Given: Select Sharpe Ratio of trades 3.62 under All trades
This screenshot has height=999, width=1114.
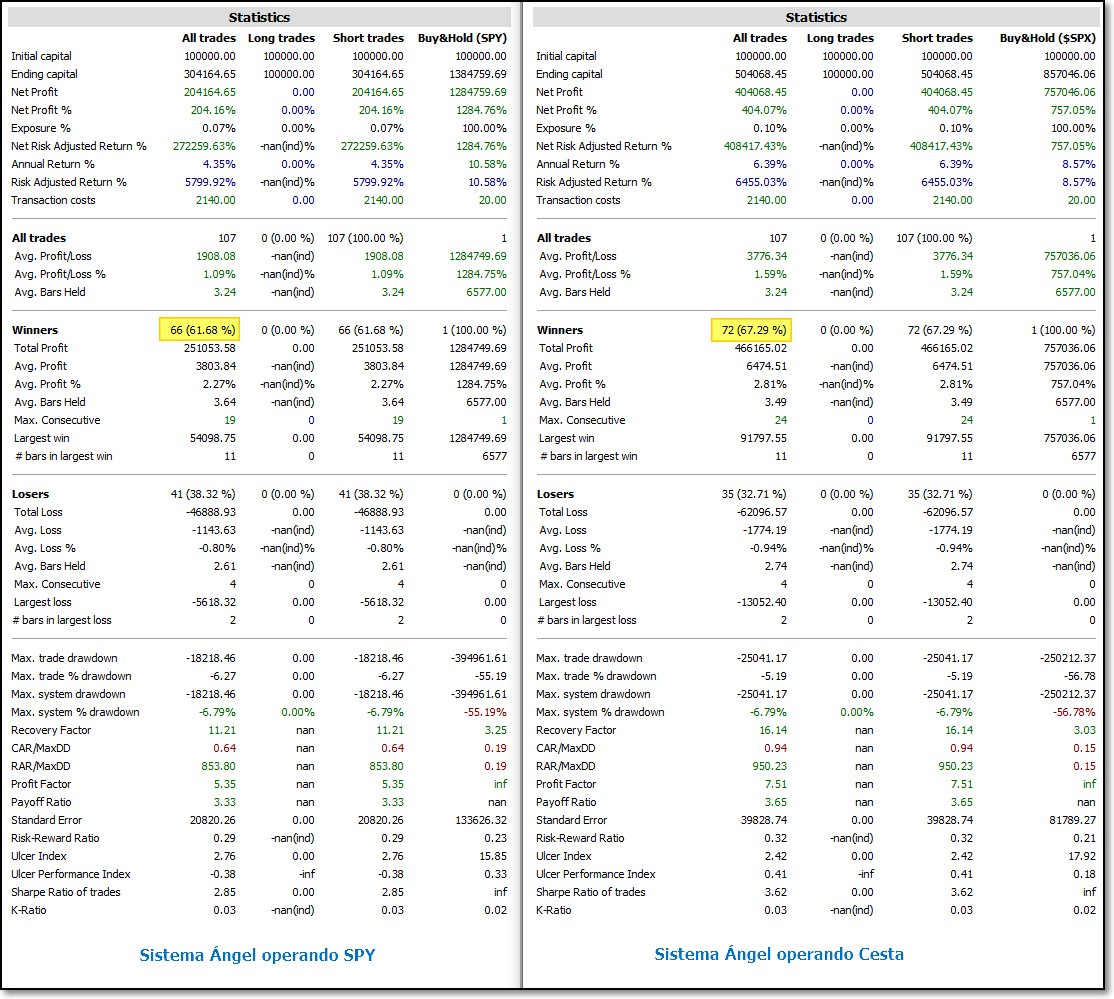Looking at the screenshot, I should (x=775, y=892).
